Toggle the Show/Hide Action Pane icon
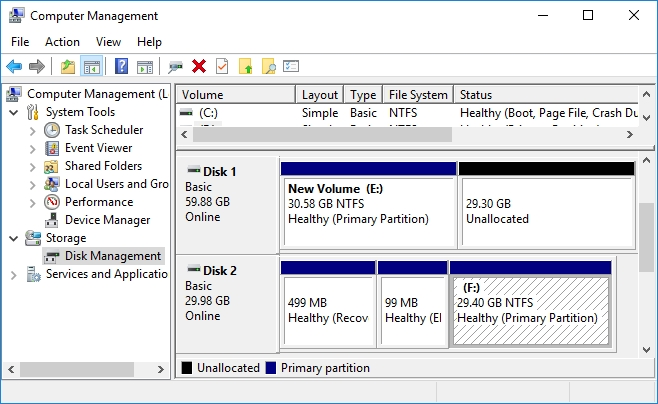 point(145,66)
